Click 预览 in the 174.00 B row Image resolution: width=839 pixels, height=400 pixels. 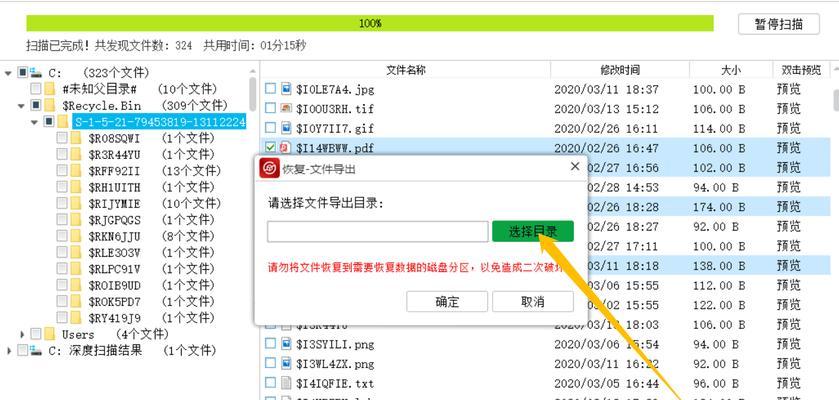(x=789, y=206)
